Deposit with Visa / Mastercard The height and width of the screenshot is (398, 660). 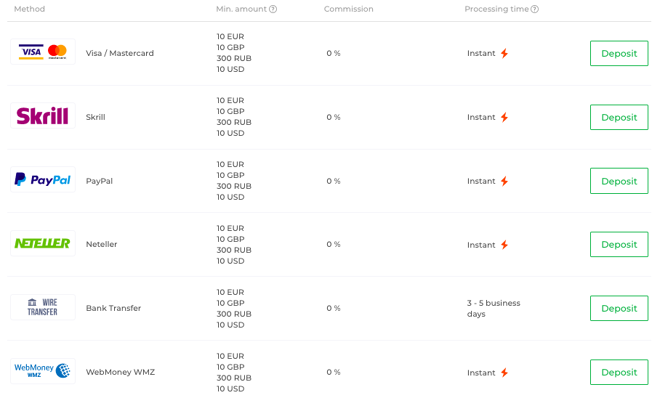coord(619,53)
